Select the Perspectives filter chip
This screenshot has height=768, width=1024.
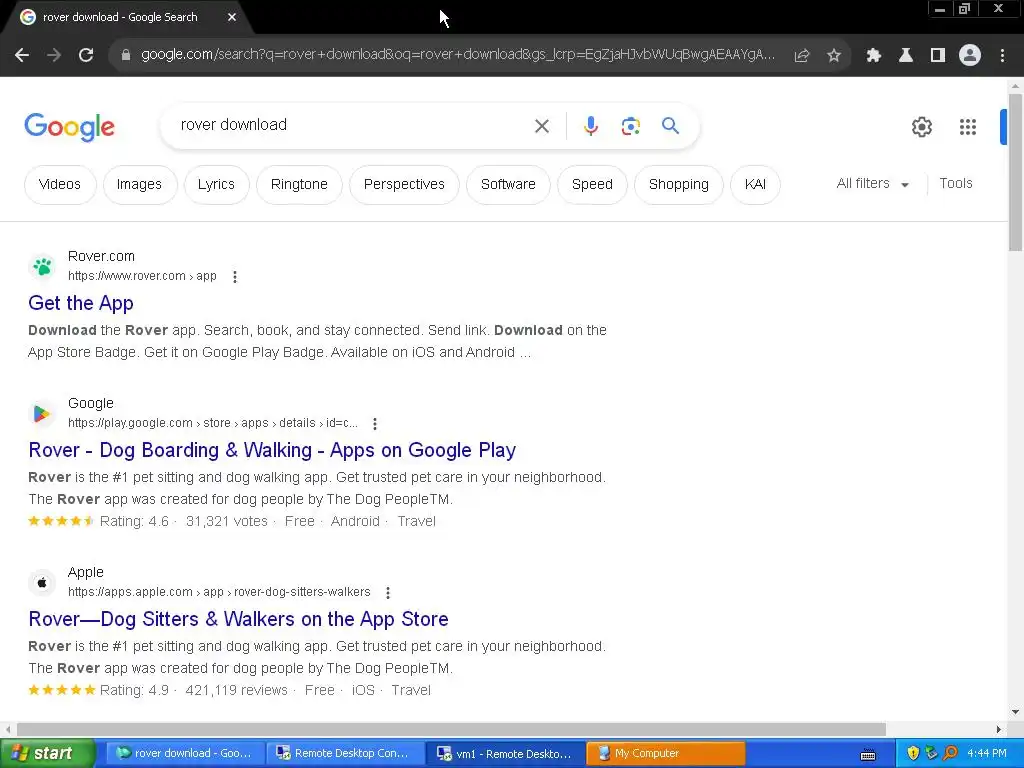[x=404, y=184]
